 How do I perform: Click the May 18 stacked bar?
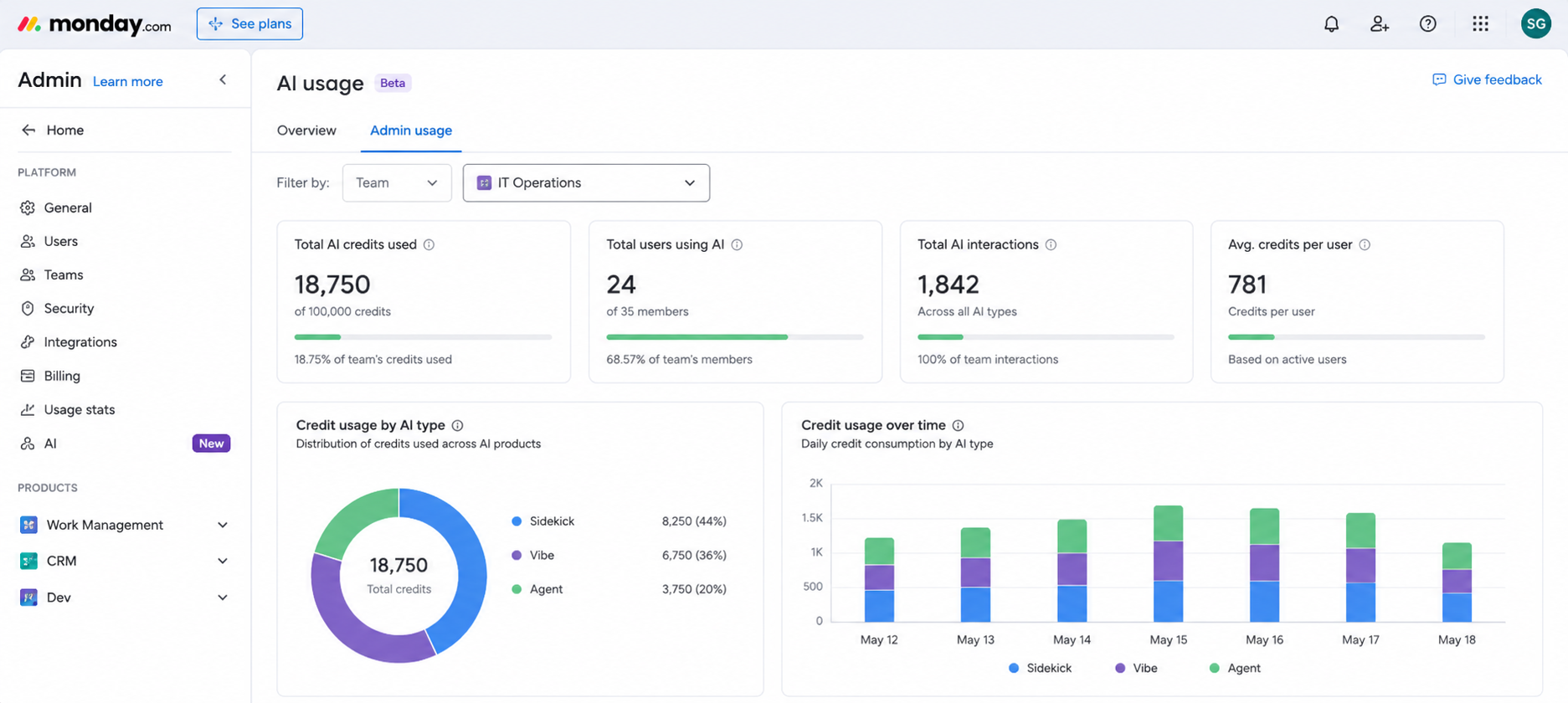point(1457,582)
